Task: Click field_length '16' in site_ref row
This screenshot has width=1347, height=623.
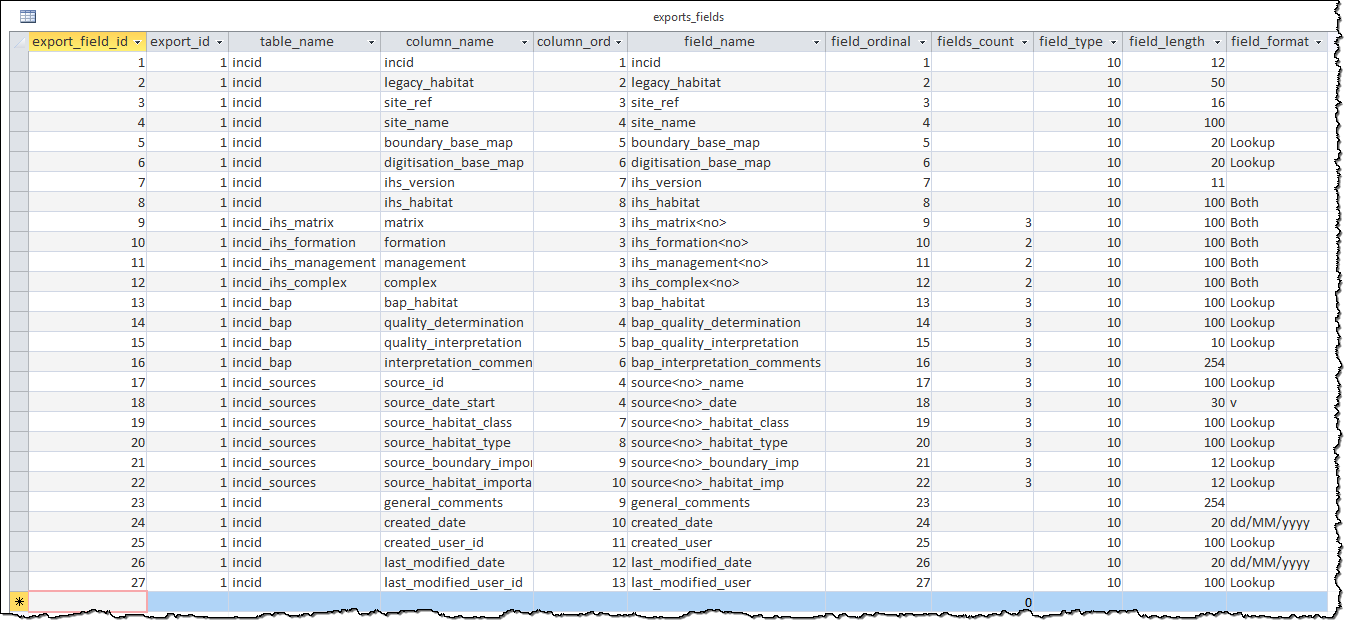Action: (x=1174, y=102)
